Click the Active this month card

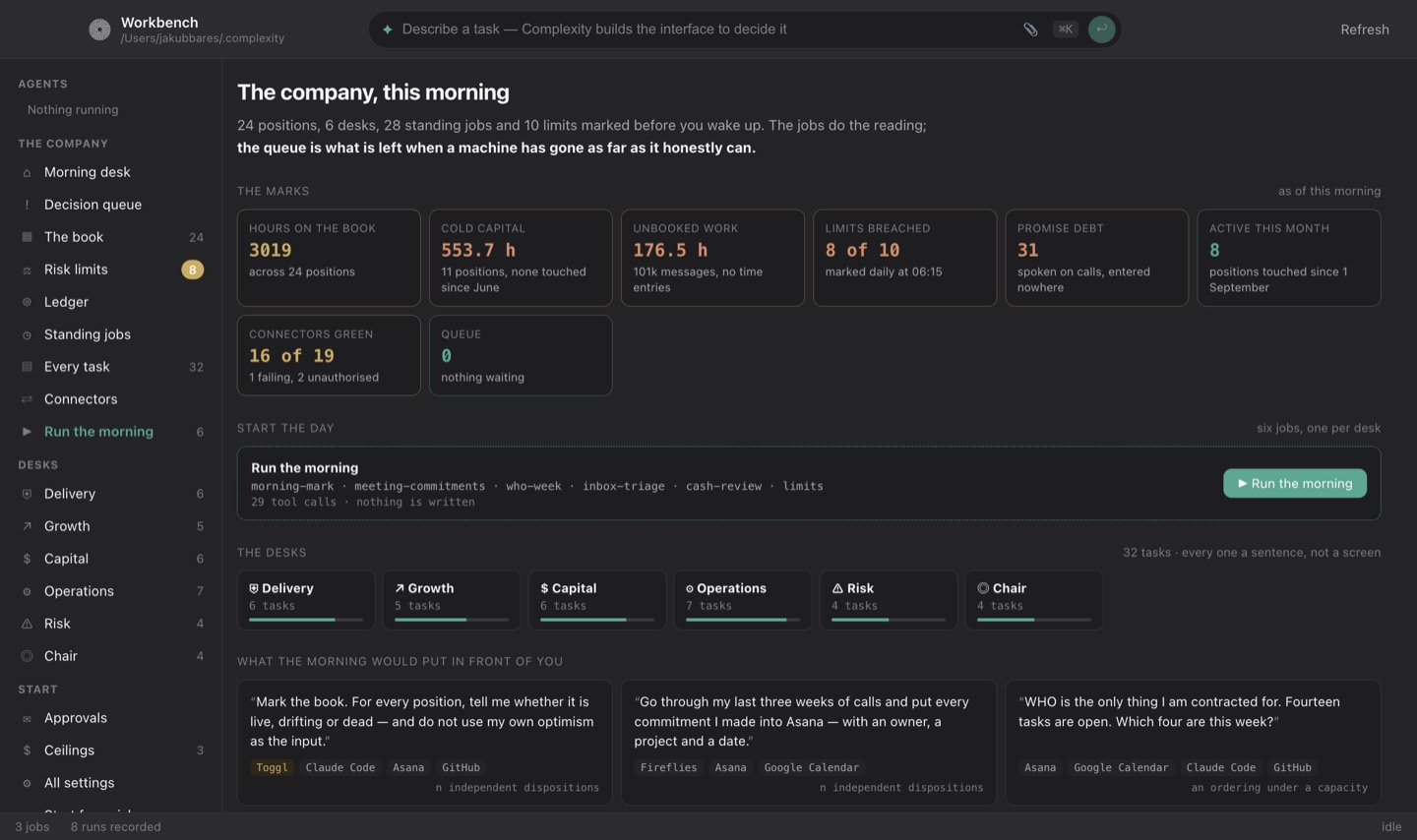pos(1289,258)
